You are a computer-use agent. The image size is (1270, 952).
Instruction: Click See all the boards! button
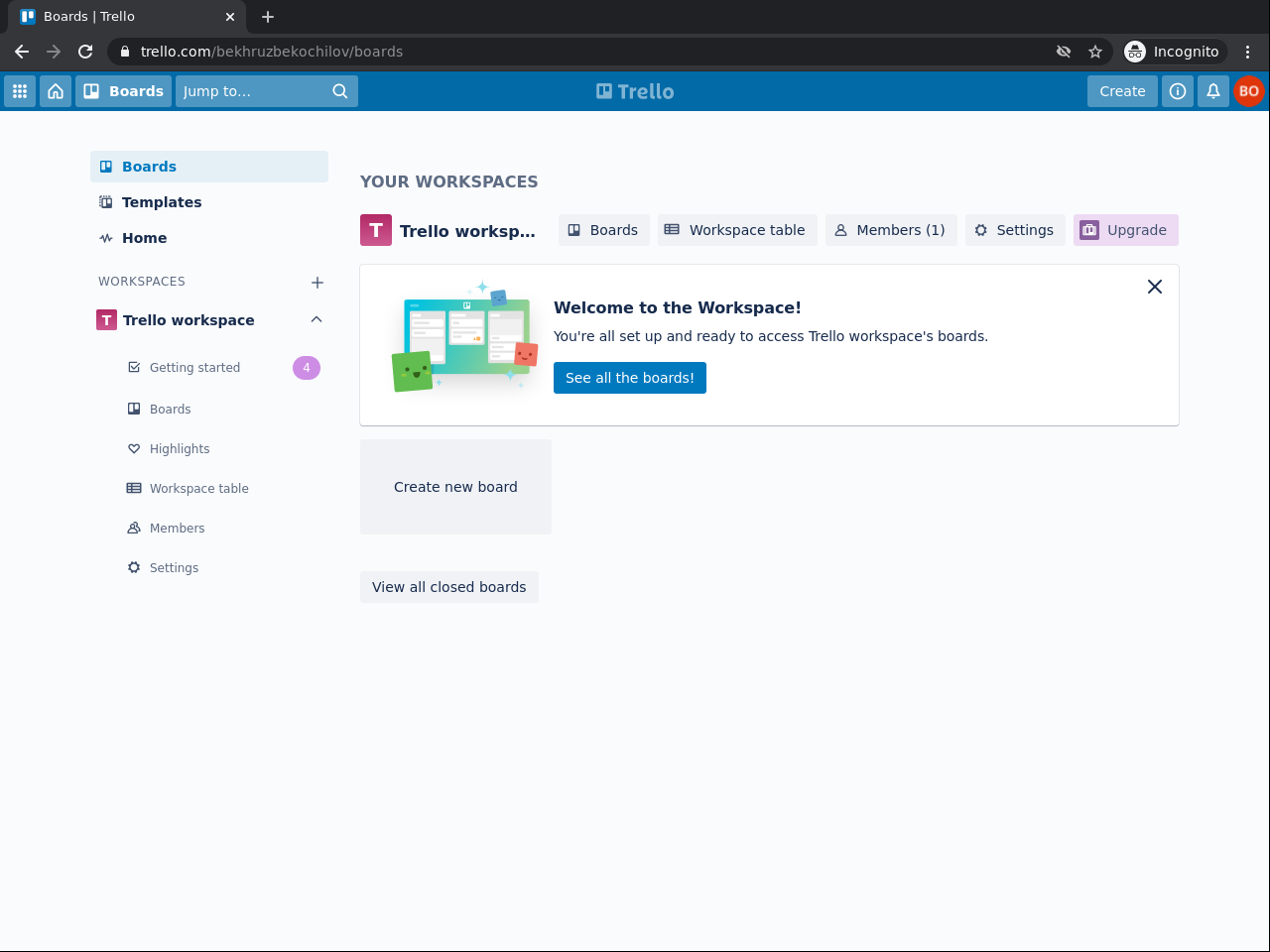click(x=630, y=378)
